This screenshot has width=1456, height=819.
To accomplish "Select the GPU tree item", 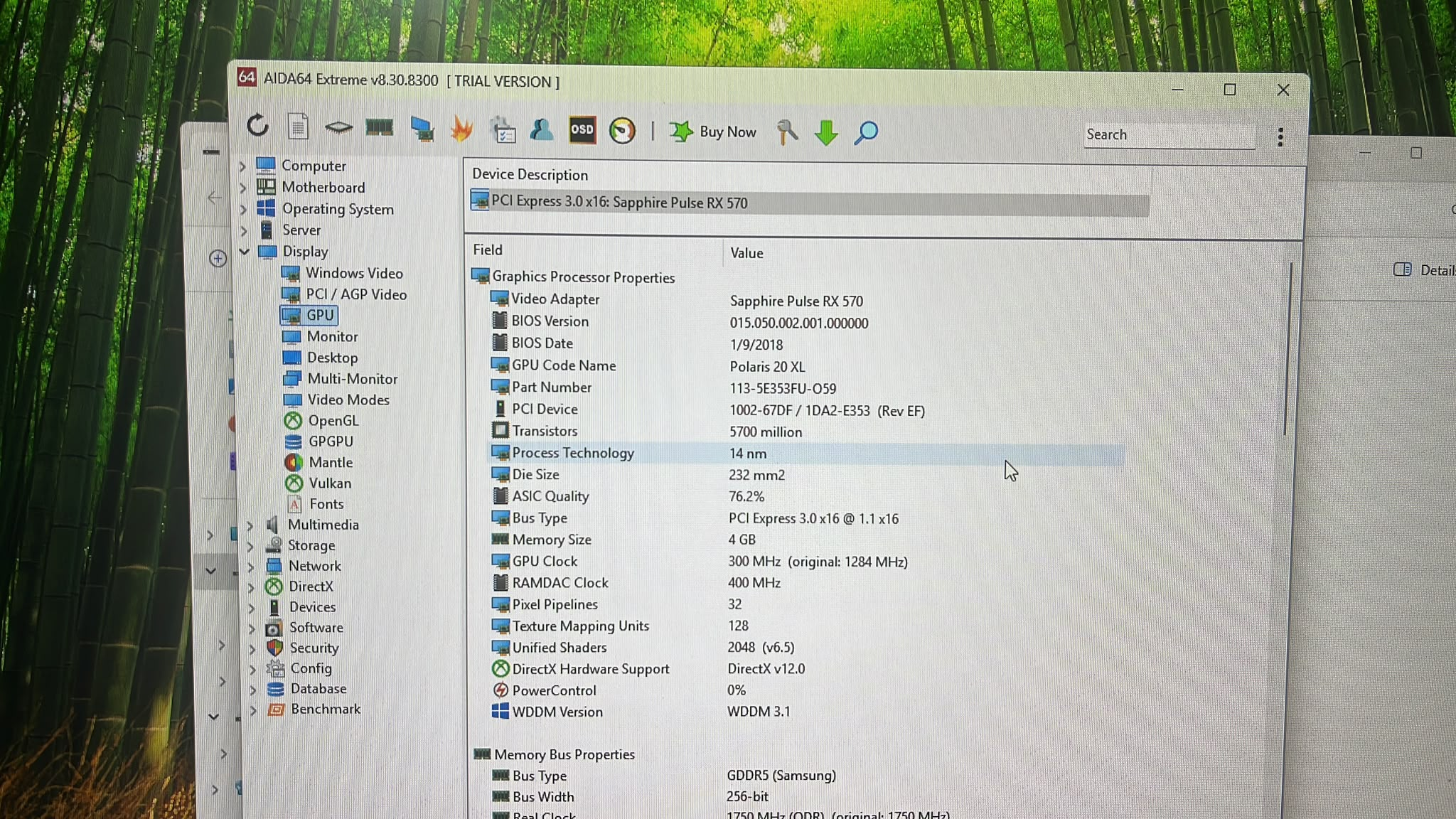I will point(309,315).
